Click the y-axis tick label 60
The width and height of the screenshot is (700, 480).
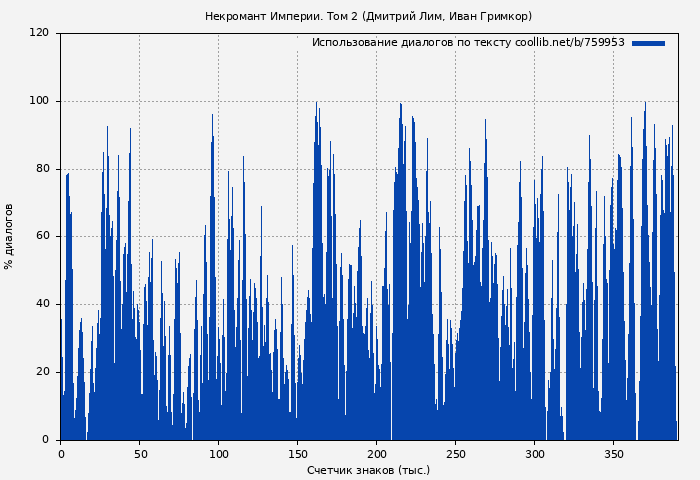pyautogui.click(x=42, y=237)
